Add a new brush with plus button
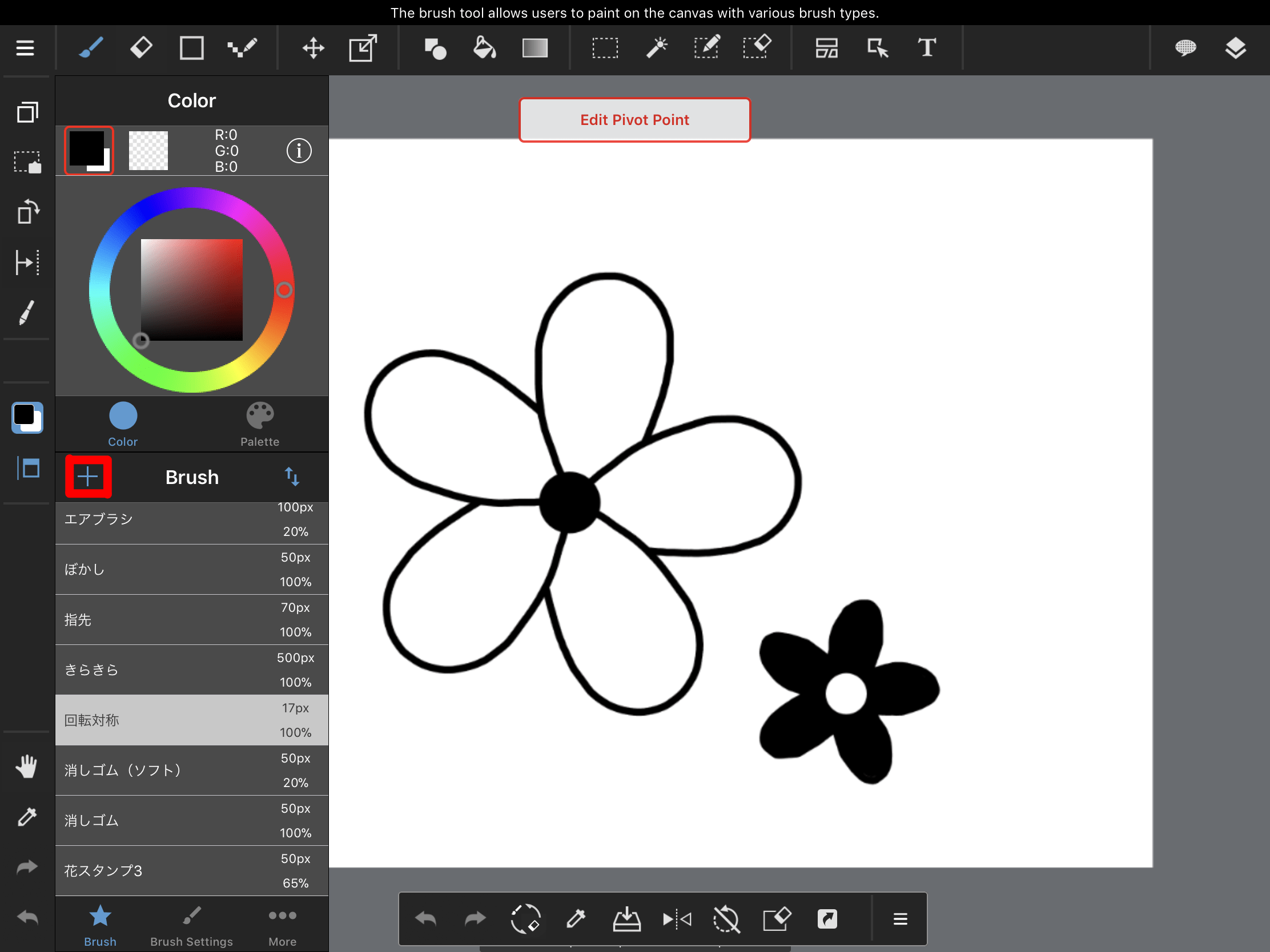1270x952 pixels. point(88,477)
